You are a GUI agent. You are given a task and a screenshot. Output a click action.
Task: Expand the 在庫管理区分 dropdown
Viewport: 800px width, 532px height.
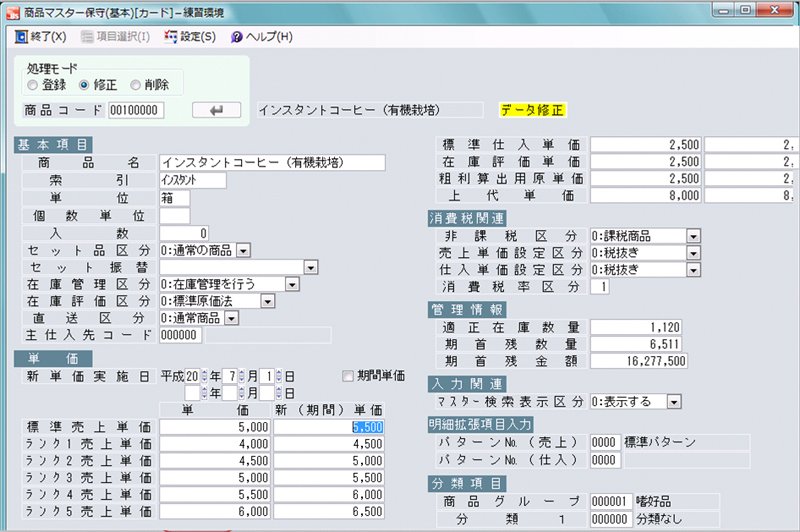coord(292,284)
